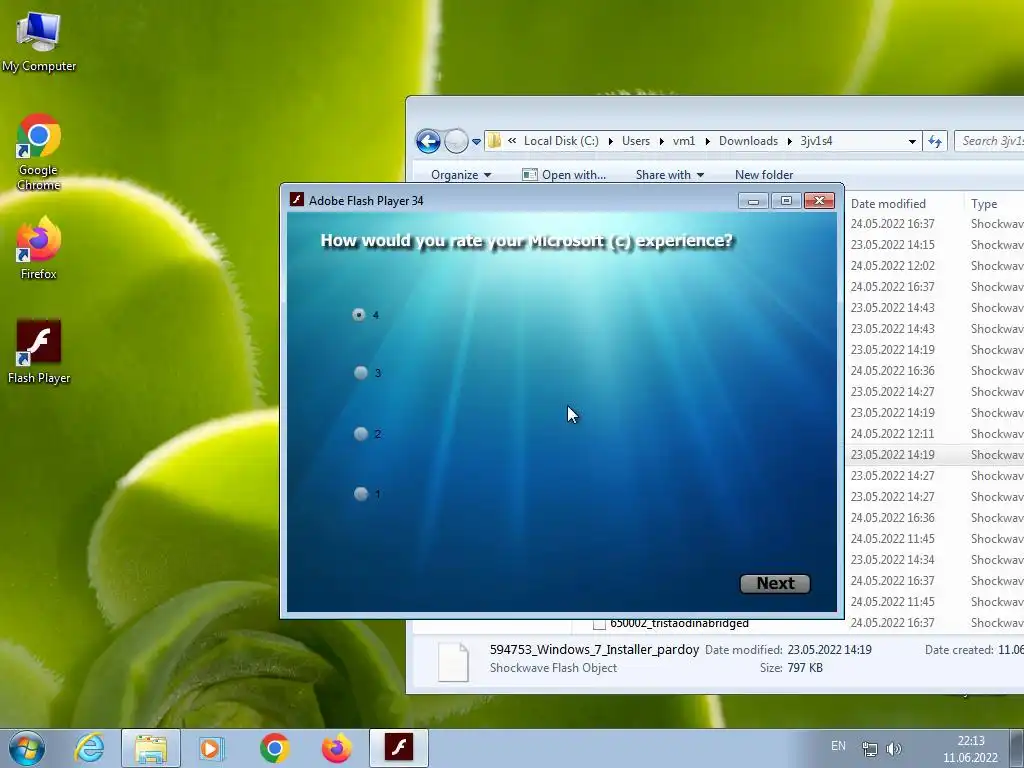Click the 797 KB size value
This screenshot has width=1024, height=768.
(x=805, y=668)
